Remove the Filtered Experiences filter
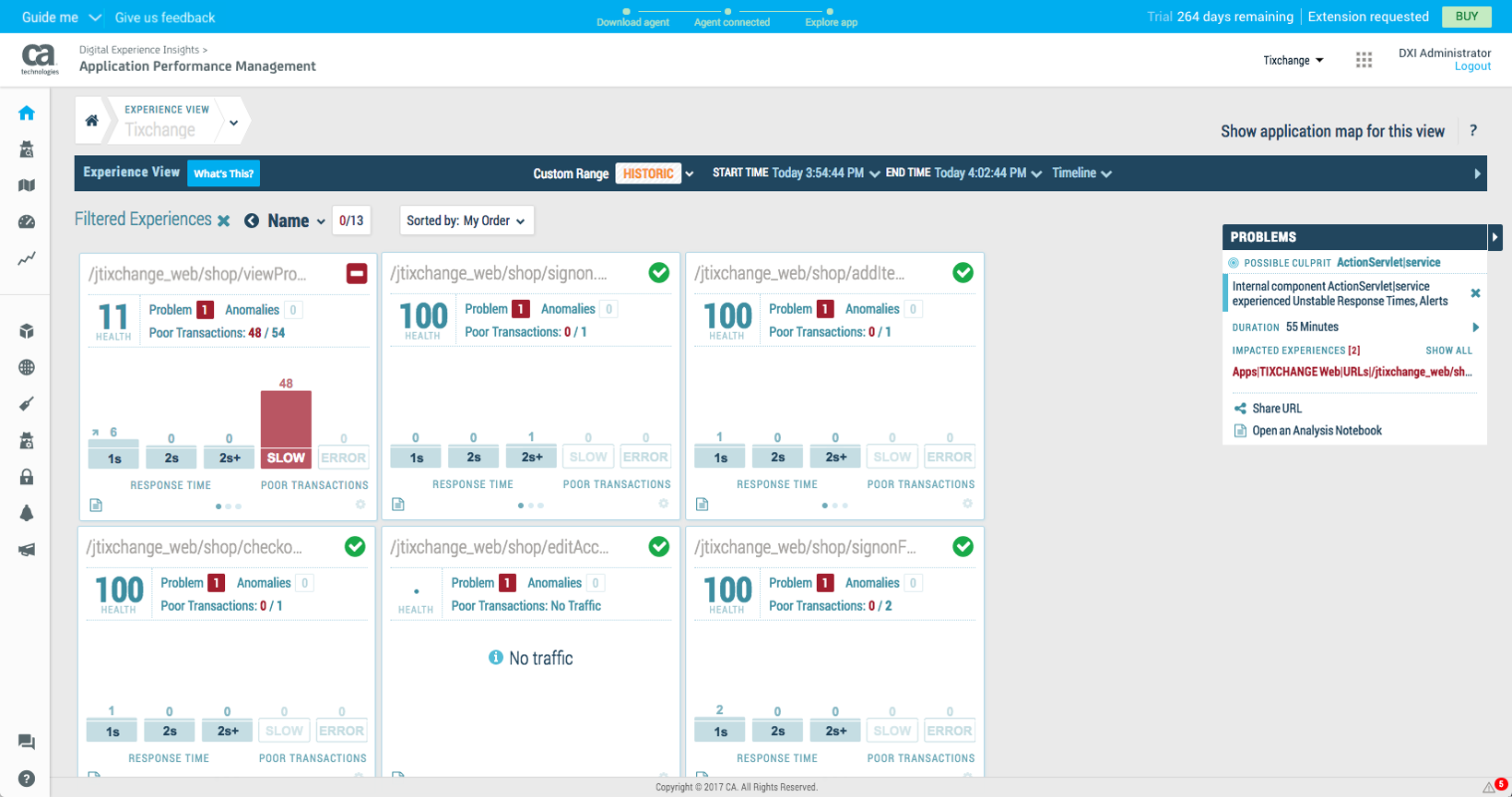The height and width of the screenshot is (797, 1512). tap(224, 220)
